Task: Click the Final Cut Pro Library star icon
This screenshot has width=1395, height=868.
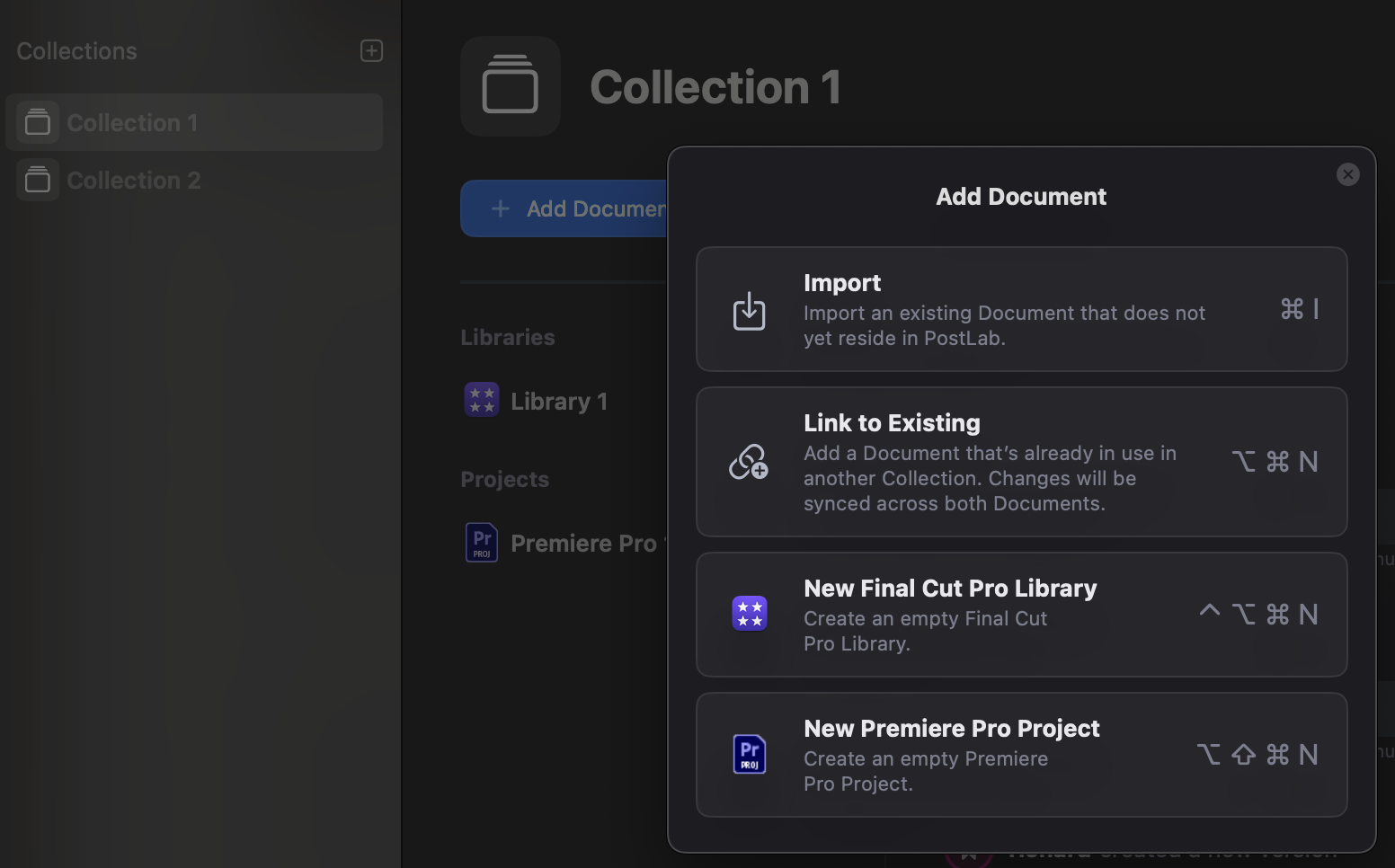Action: (749, 614)
